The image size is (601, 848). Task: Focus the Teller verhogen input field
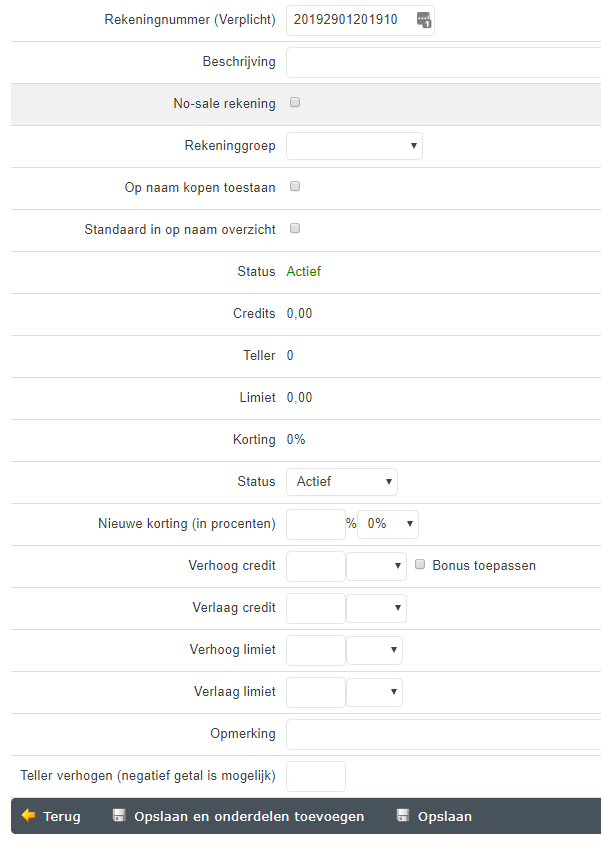click(x=315, y=776)
